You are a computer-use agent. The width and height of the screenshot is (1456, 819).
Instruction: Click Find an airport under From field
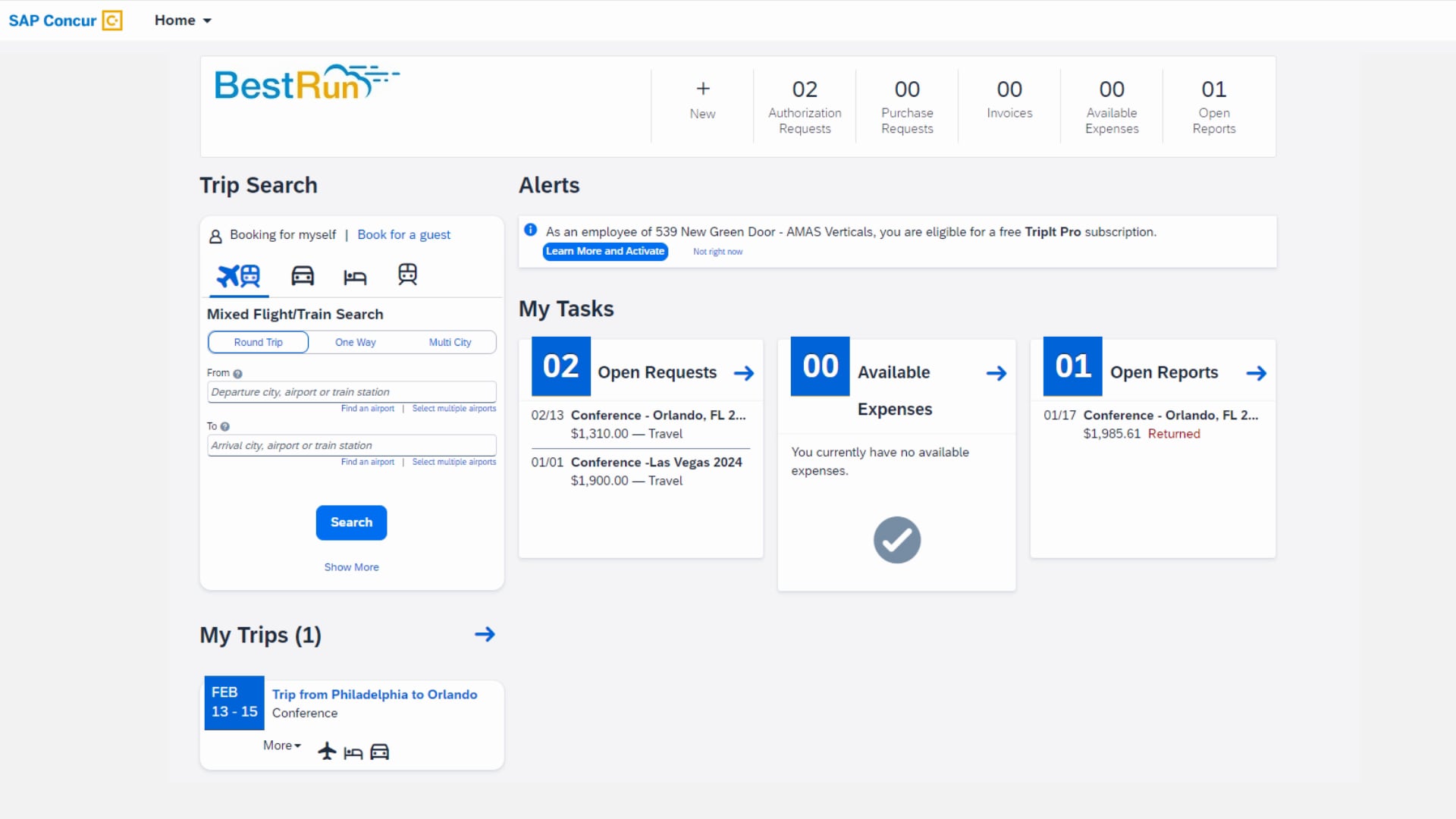click(368, 409)
